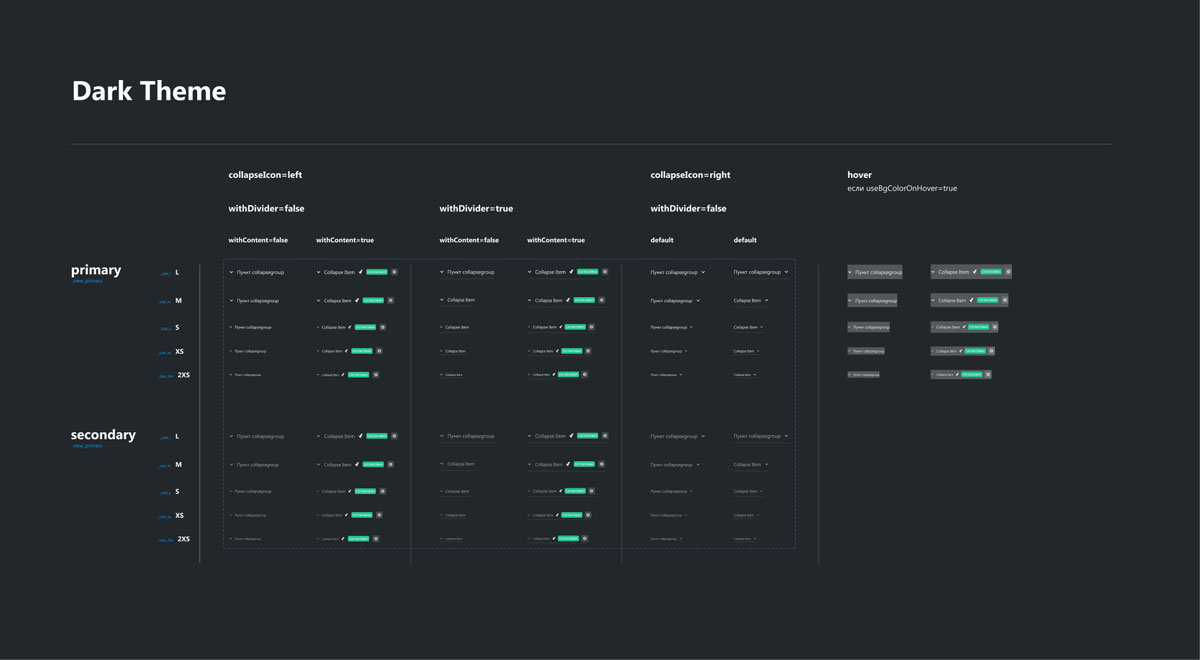Click green badge in primary L hover Collapse Item
This screenshot has height=660, width=1200.
(x=989, y=272)
